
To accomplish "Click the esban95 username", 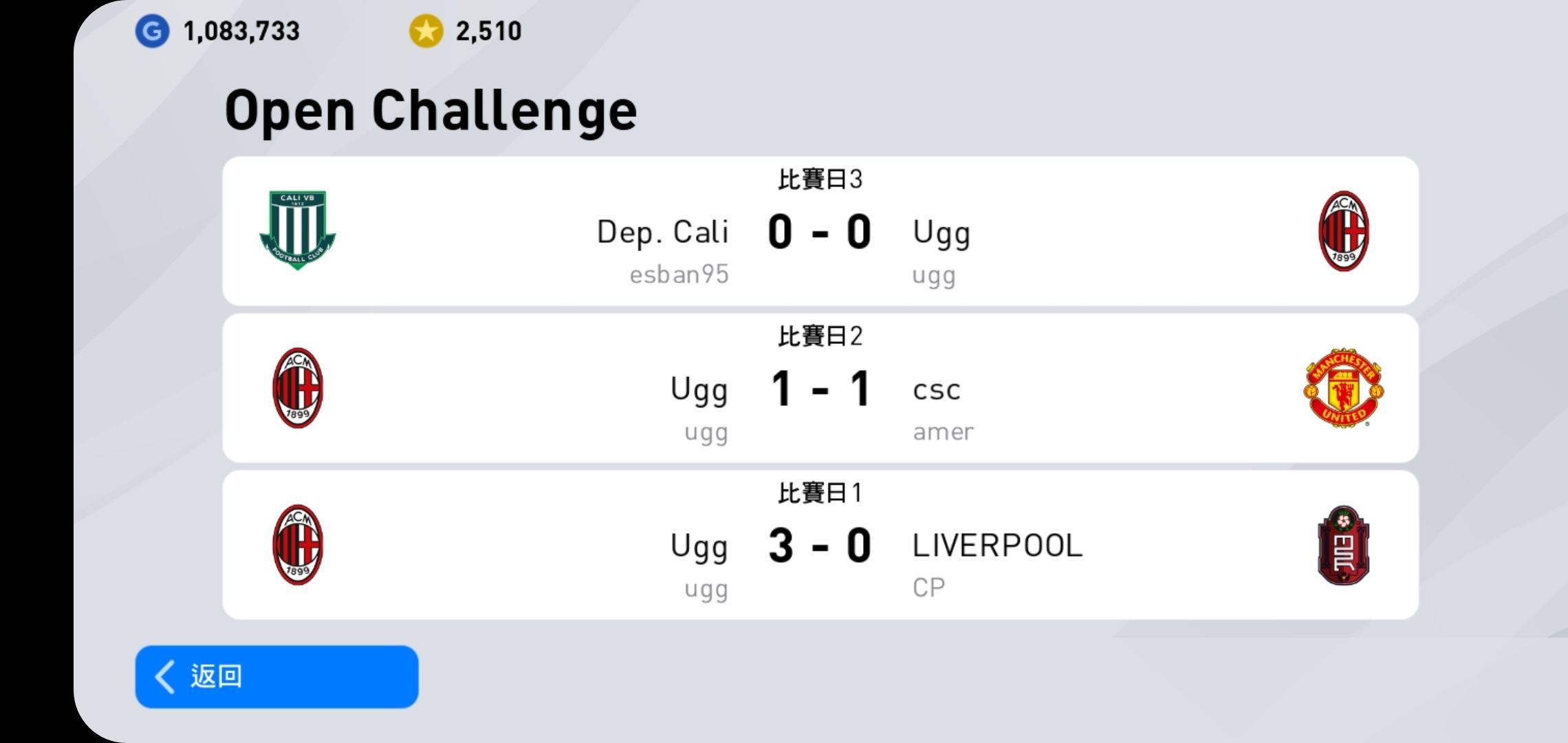I will (x=679, y=274).
